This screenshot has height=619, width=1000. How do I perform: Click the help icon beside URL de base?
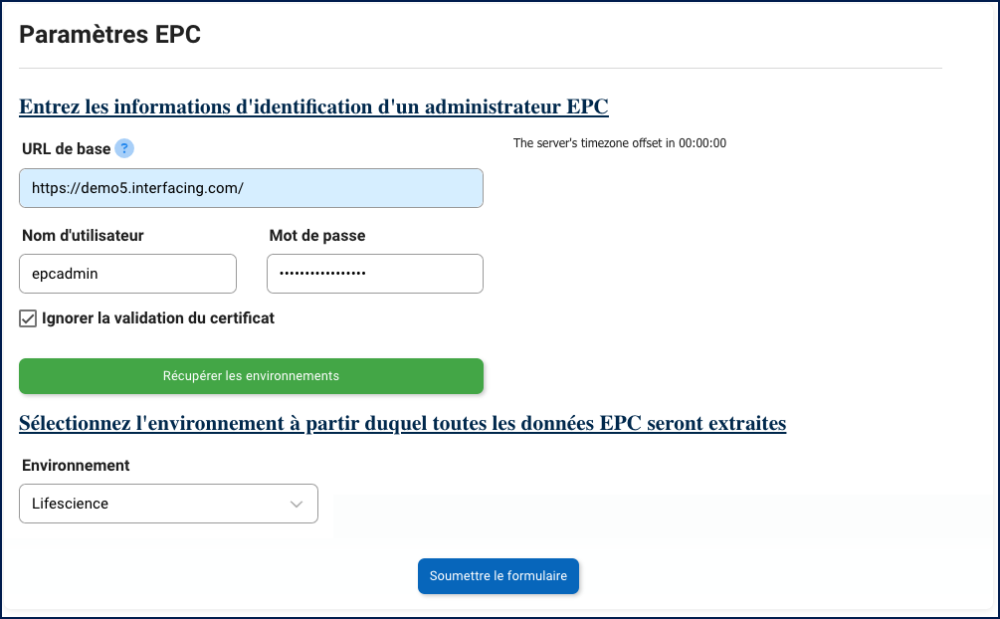(x=124, y=149)
